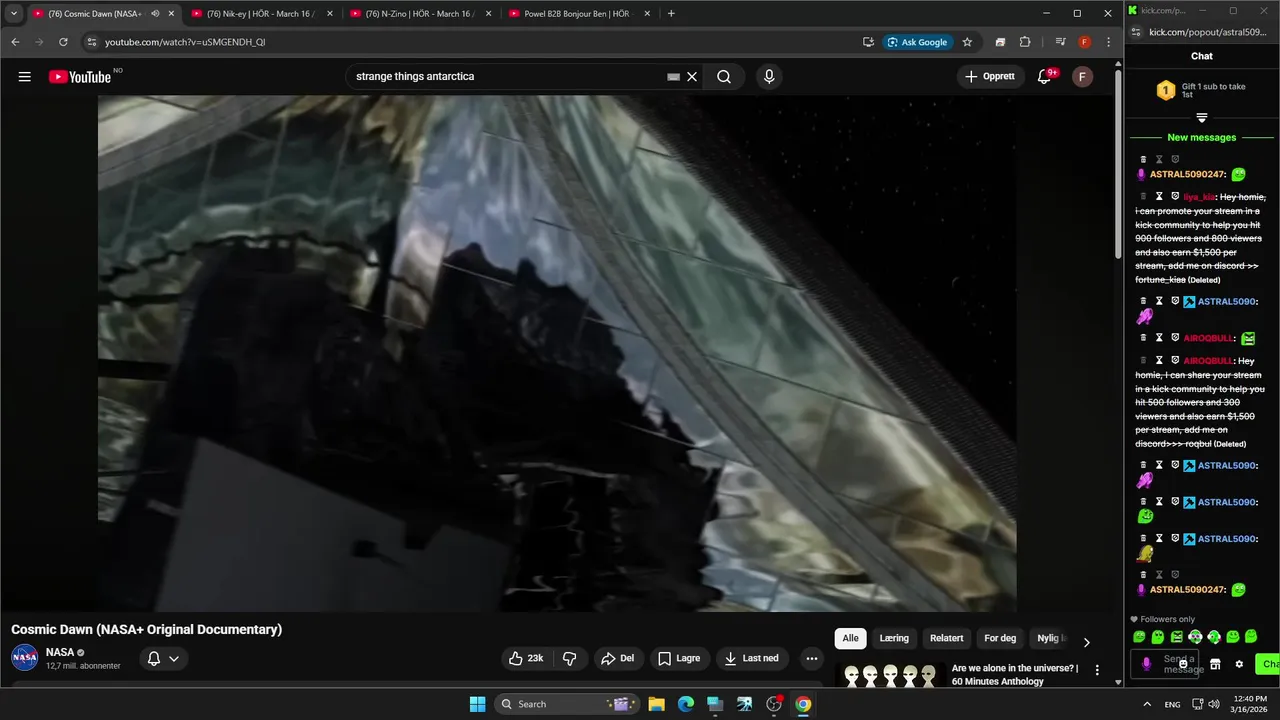This screenshot has height=720, width=1280.
Task: Open NASA channel avatar
Action: 25,658
